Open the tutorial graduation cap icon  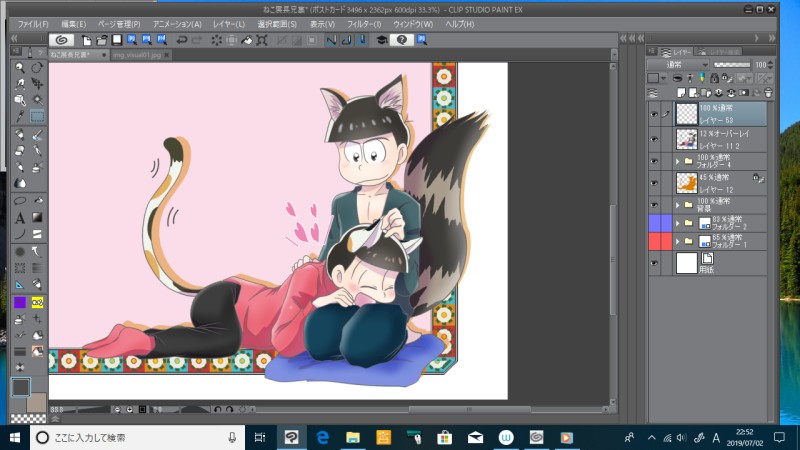[382, 40]
